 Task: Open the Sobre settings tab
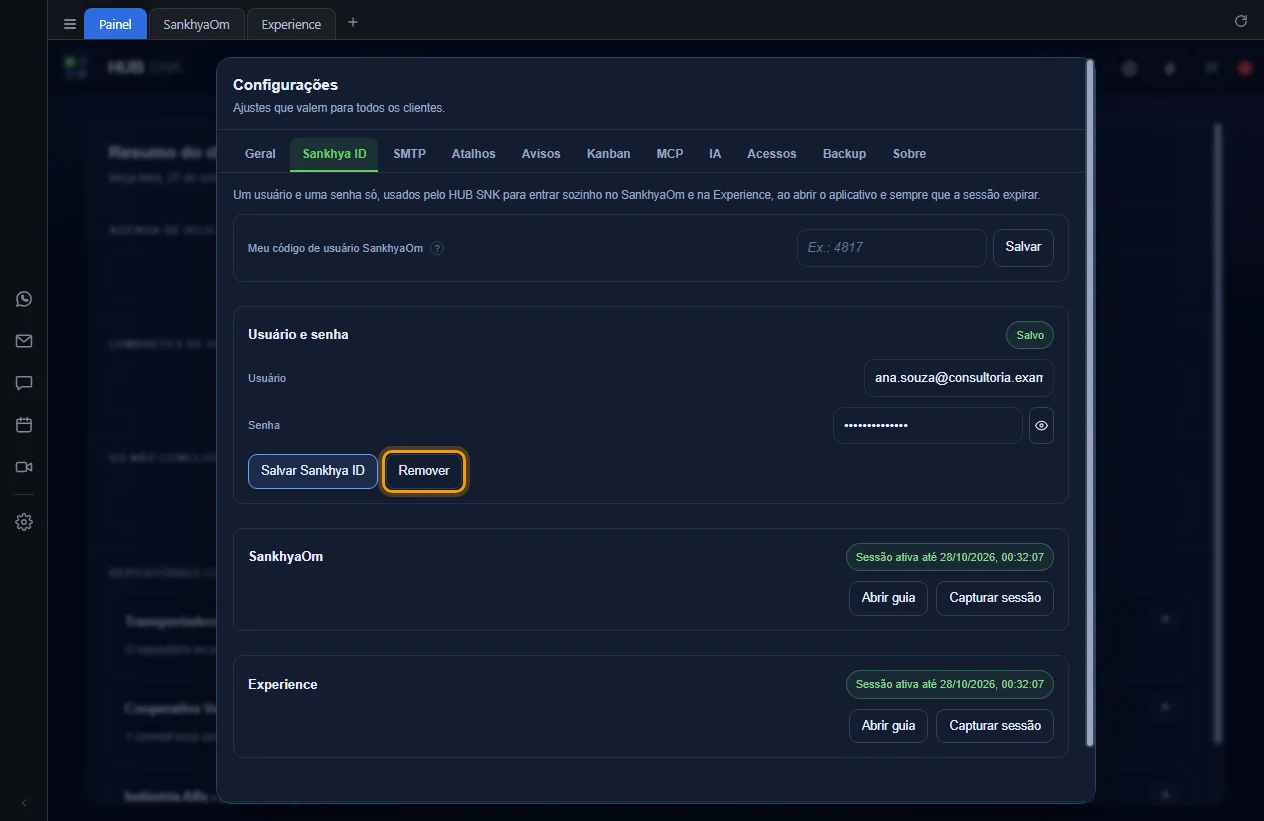point(909,154)
